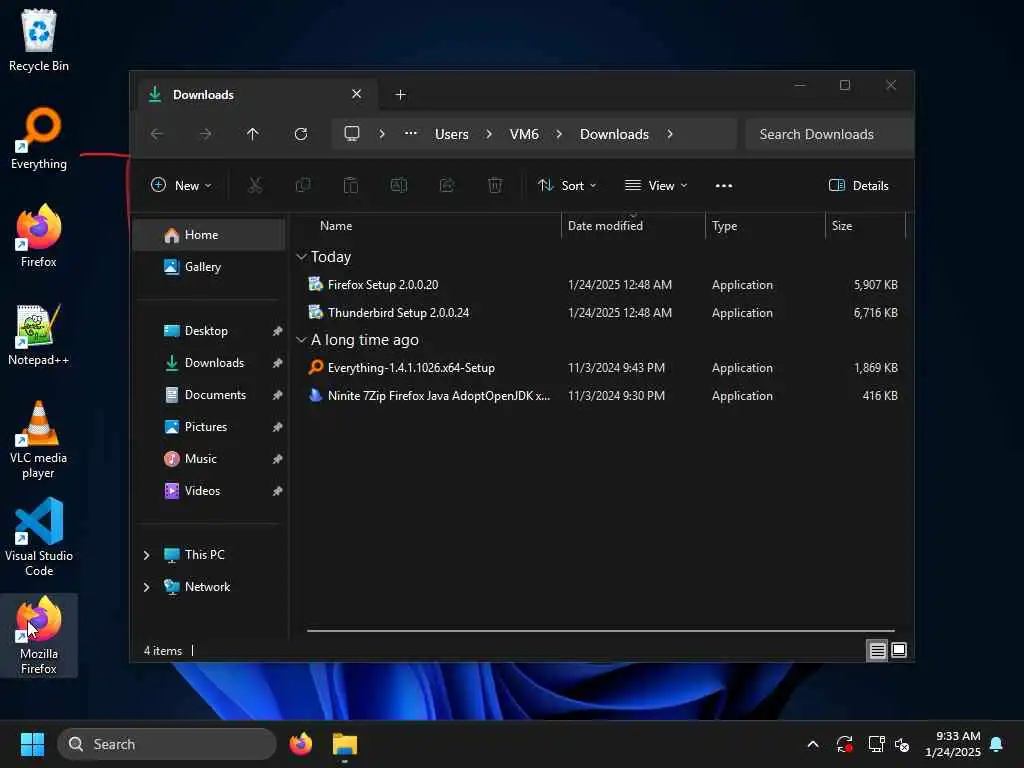Open the See more three-dots menu
The width and height of the screenshot is (1024, 768).
[724, 186]
